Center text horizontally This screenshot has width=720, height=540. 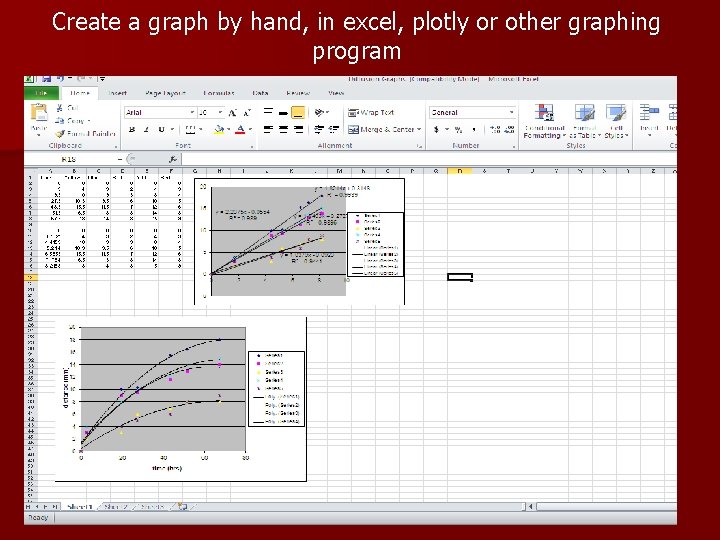[x=283, y=129]
